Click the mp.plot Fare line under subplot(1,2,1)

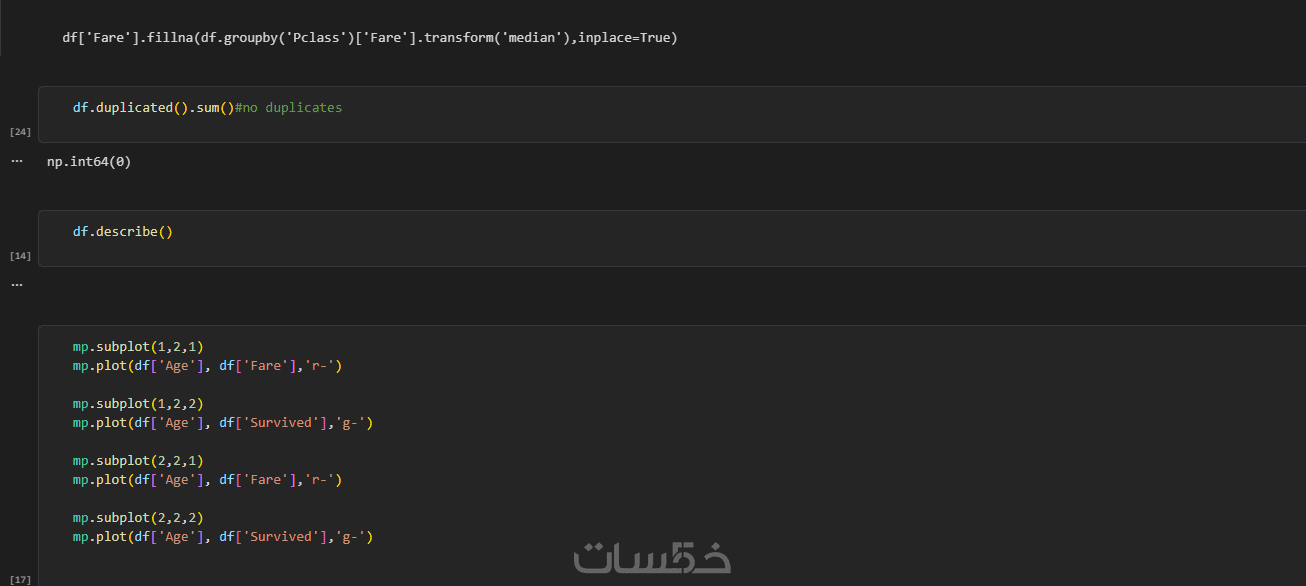pyautogui.click(x=207, y=366)
